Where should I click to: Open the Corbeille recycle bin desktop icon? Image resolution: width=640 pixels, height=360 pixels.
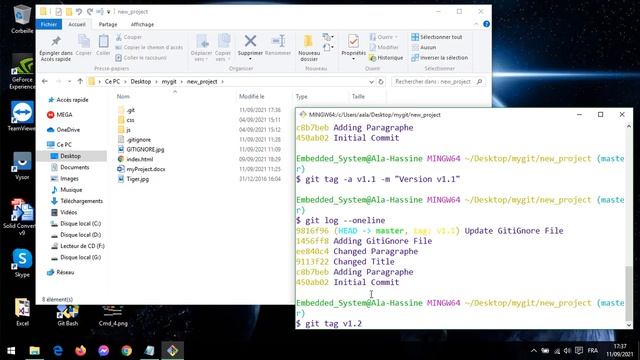click(x=22, y=19)
